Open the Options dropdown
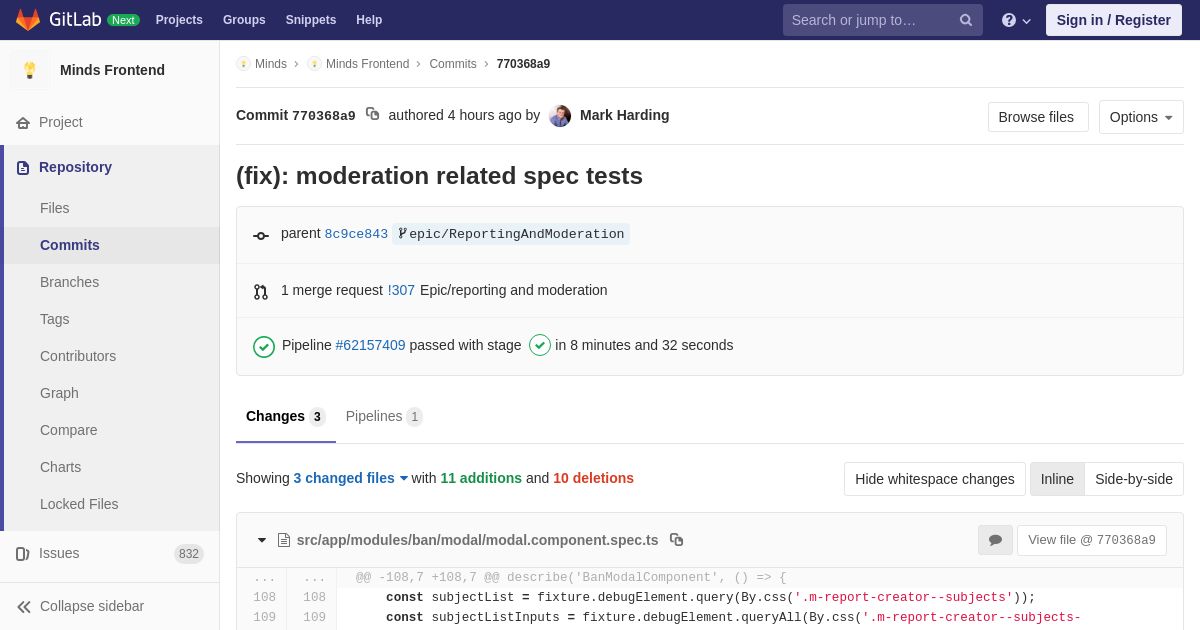This screenshot has height=630, width=1200. [x=1141, y=117]
